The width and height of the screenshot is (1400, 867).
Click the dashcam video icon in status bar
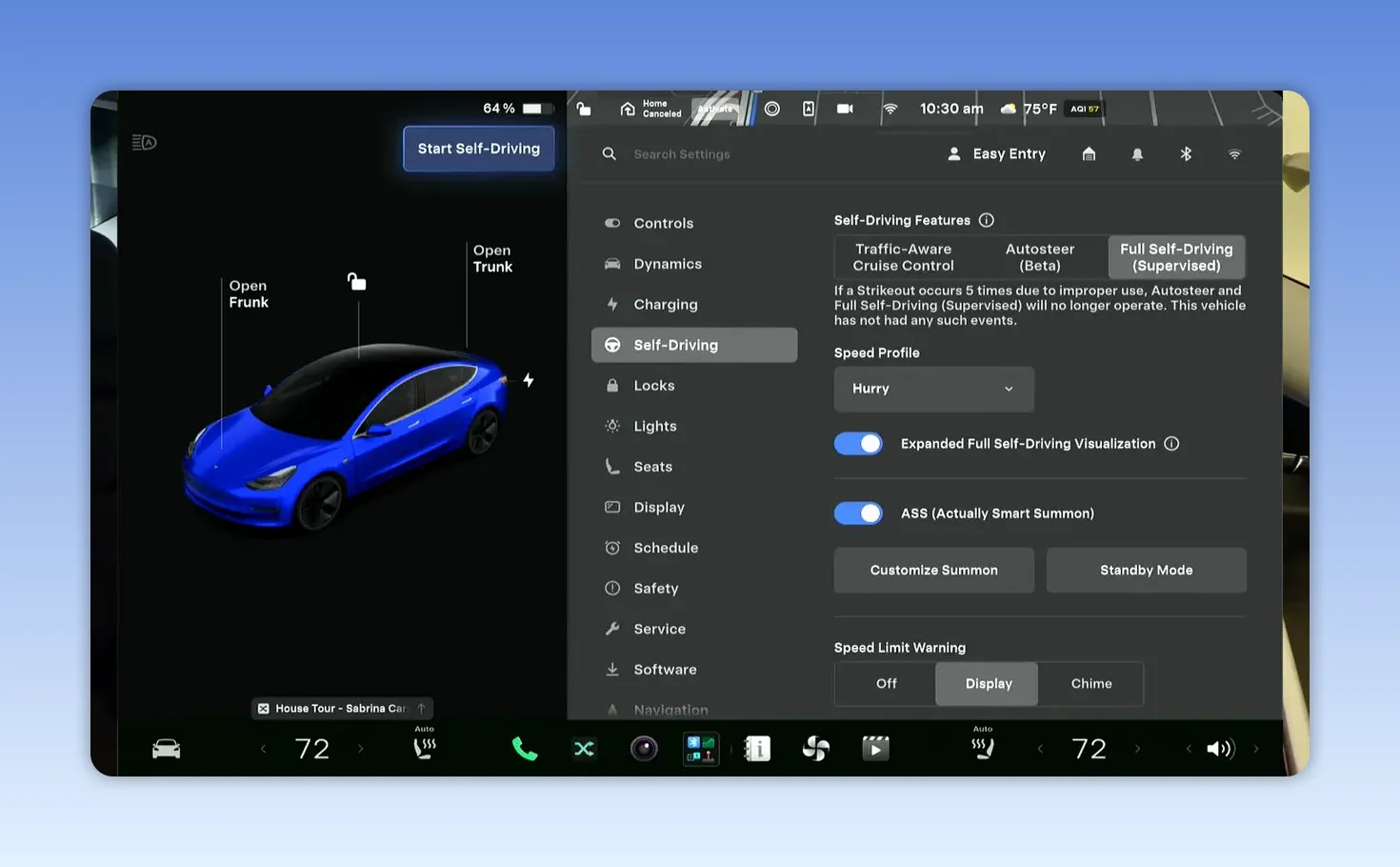coord(845,109)
